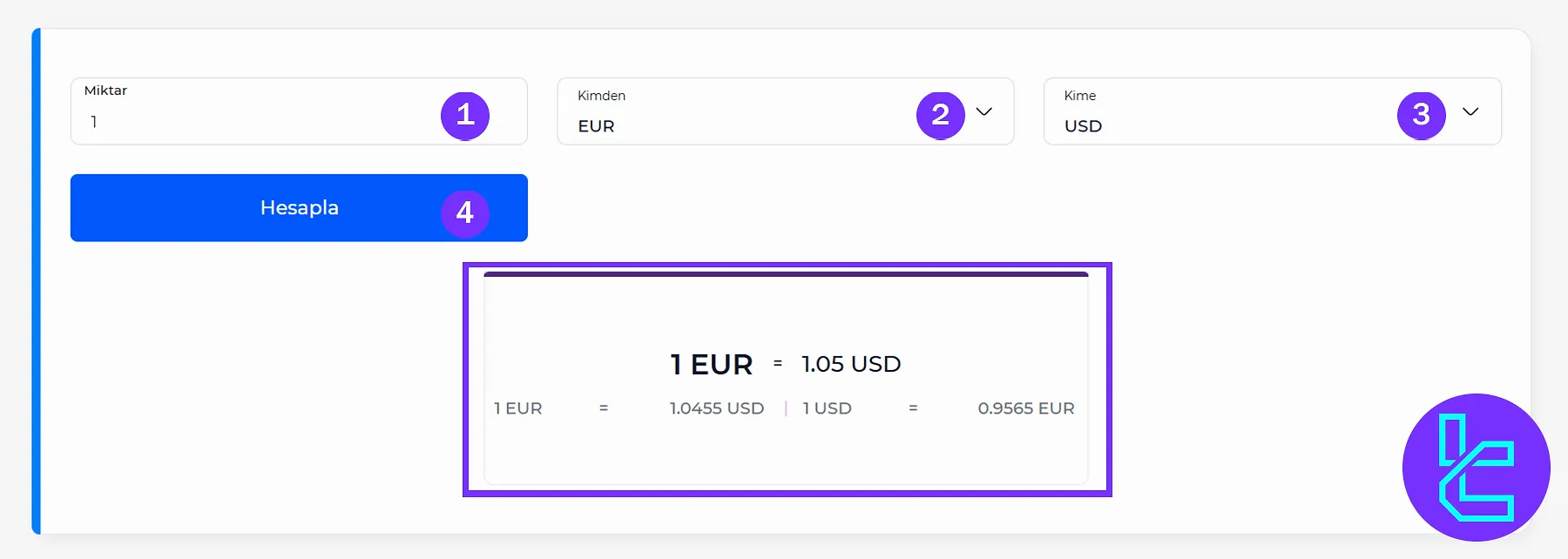Click the purple step badge numbered 1
The width and height of the screenshot is (1568, 559).
pyautogui.click(x=465, y=114)
